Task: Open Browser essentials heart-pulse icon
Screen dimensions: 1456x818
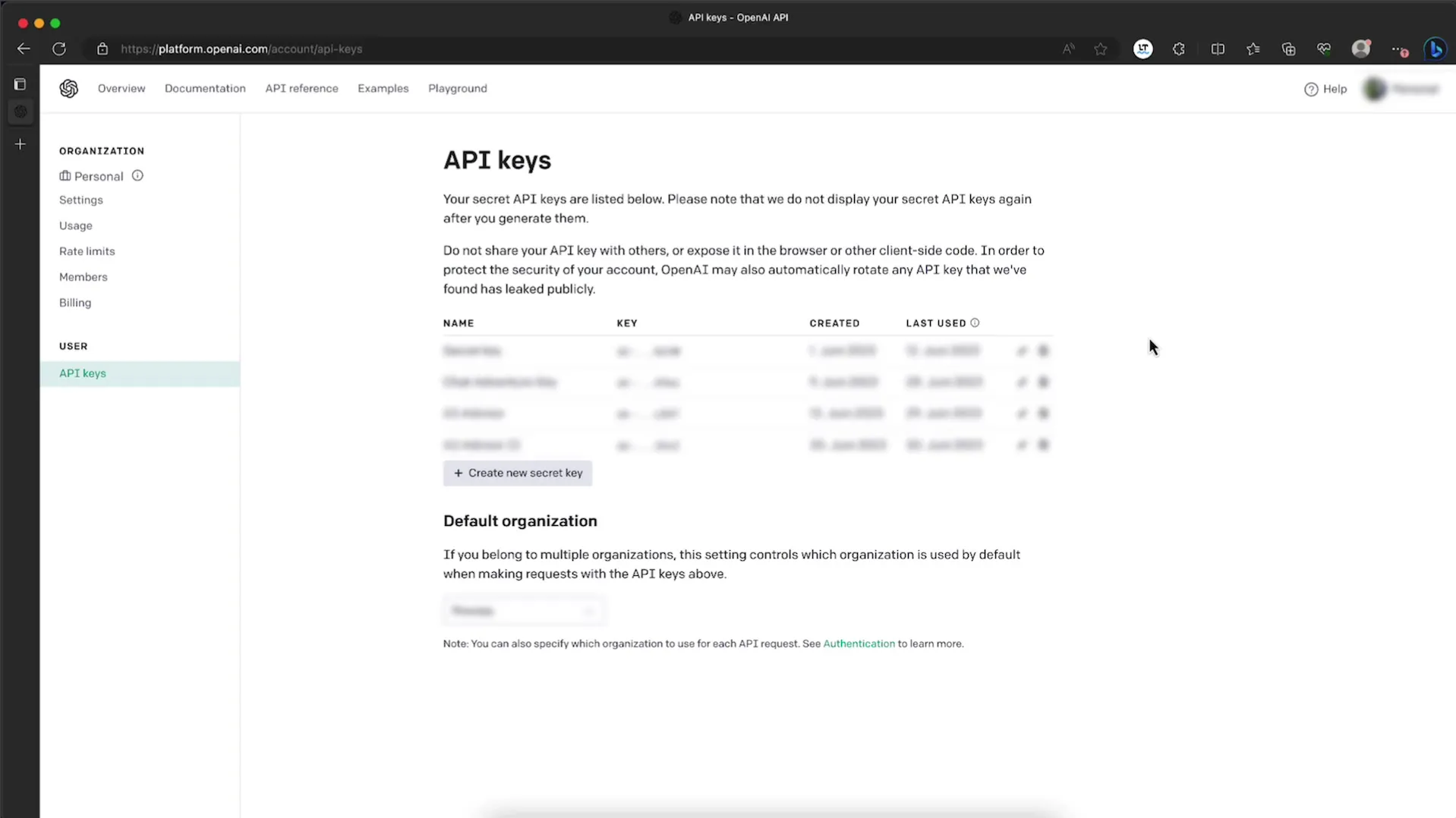Action: tap(1324, 49)
